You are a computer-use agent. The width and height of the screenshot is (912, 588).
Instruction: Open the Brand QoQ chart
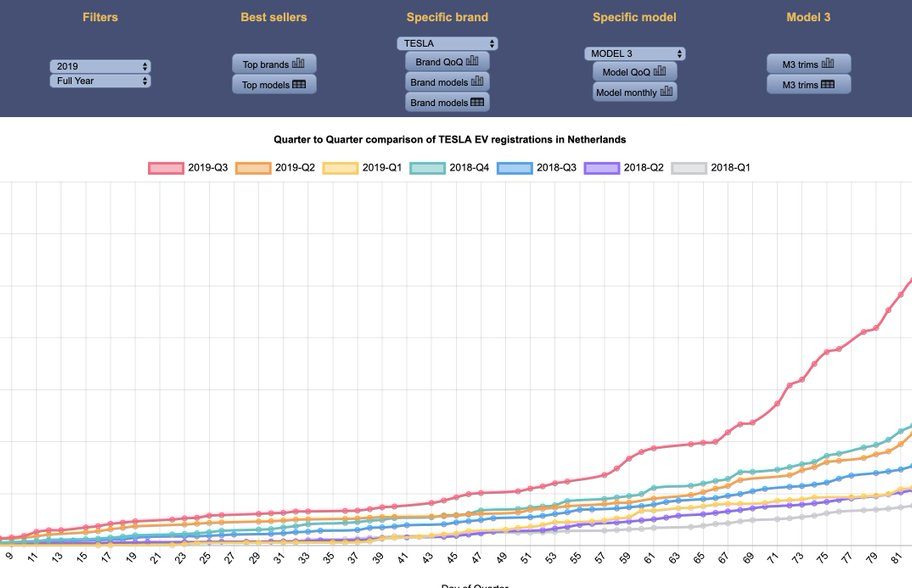pyautogui.click(x=447, y=62)
